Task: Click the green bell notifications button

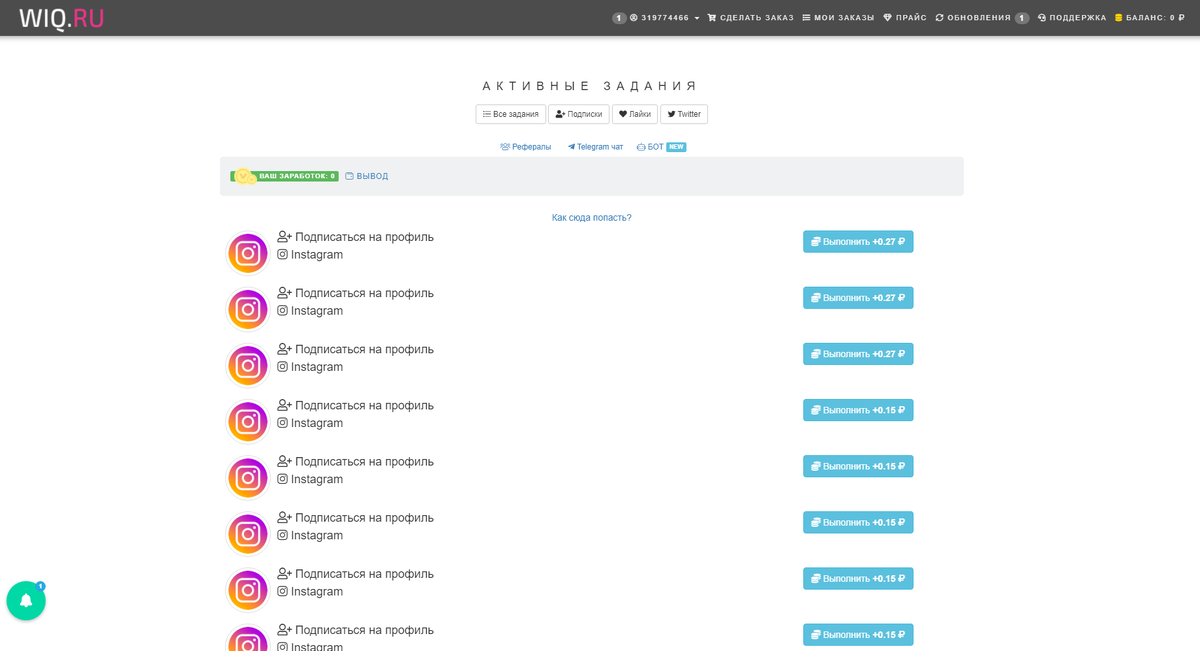Action: 26,600
